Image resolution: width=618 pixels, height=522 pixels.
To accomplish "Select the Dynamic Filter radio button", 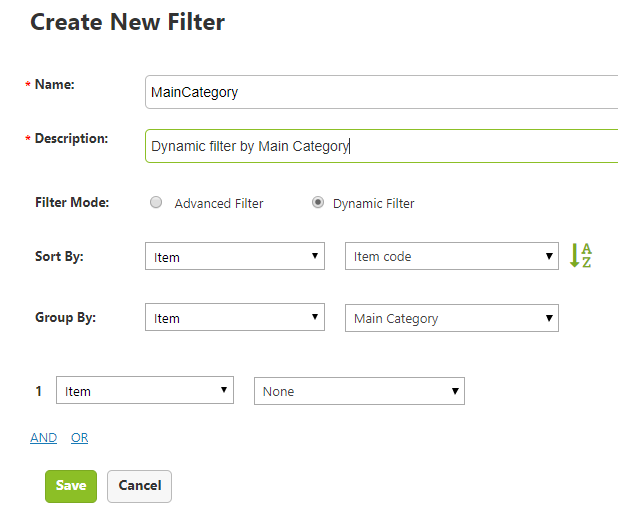I will pos(318,202).
